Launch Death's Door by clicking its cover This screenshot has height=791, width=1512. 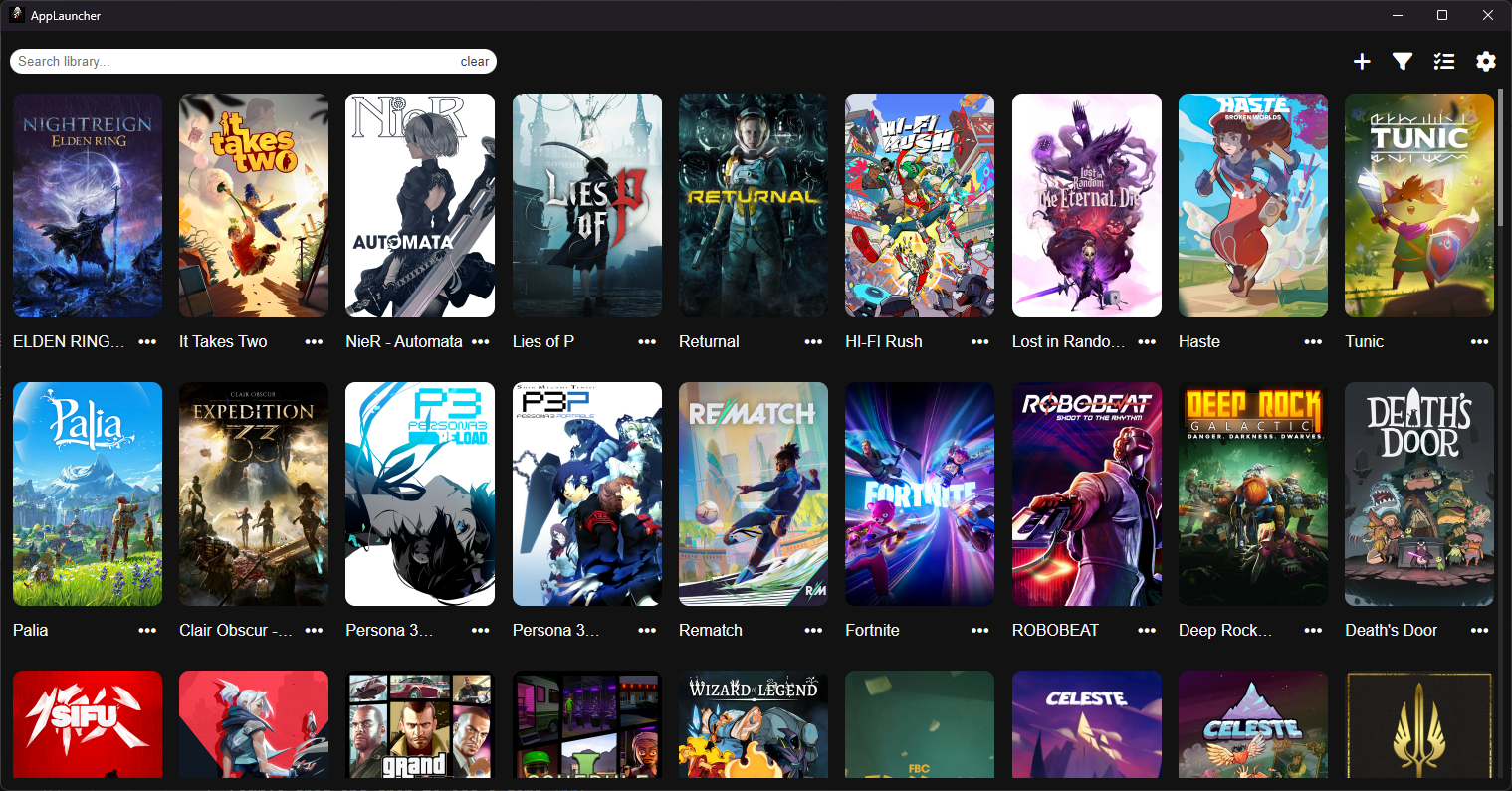pyautogui.click(x=1418, y=494)
